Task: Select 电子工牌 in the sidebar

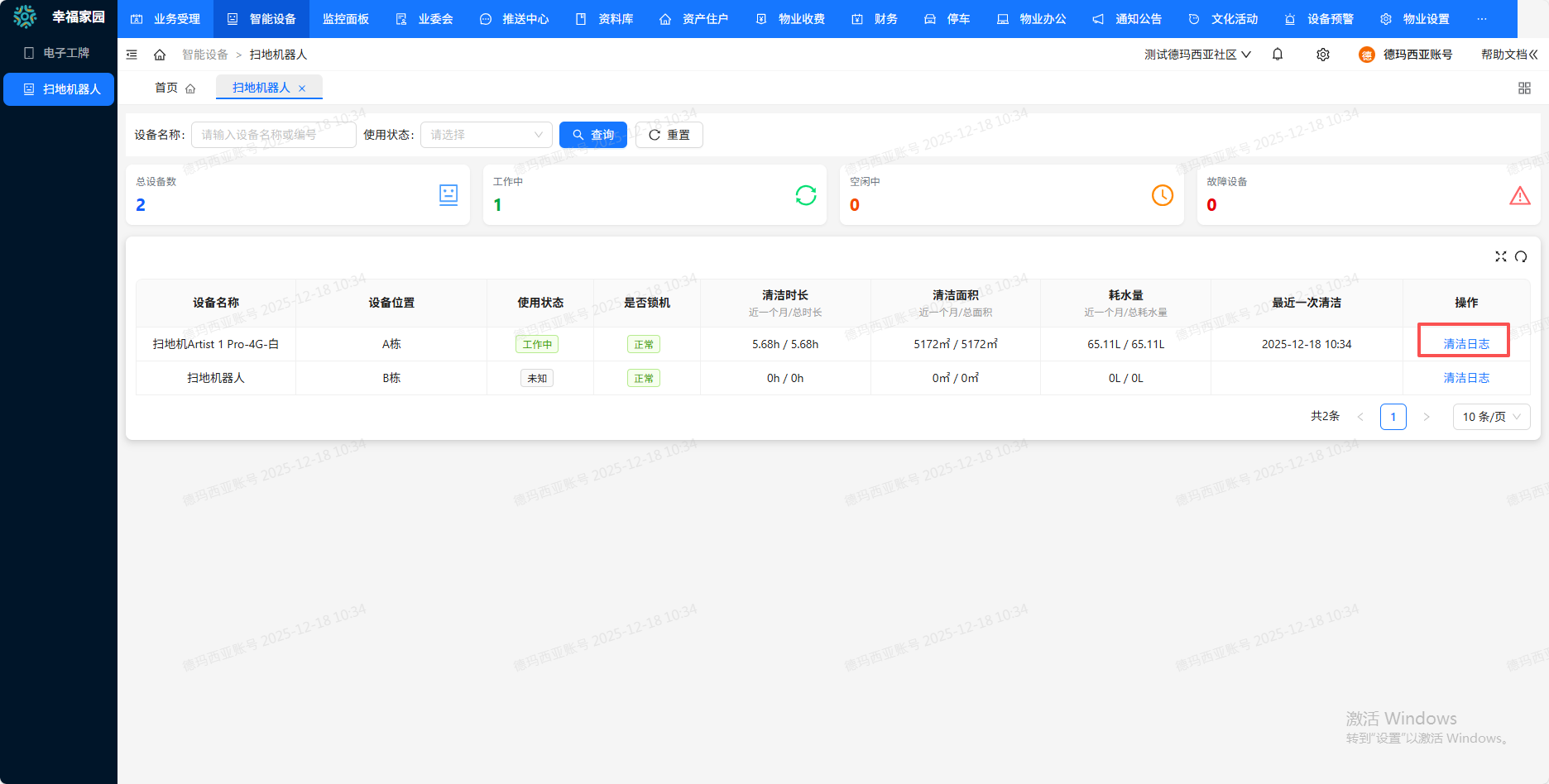Action: 58,53
